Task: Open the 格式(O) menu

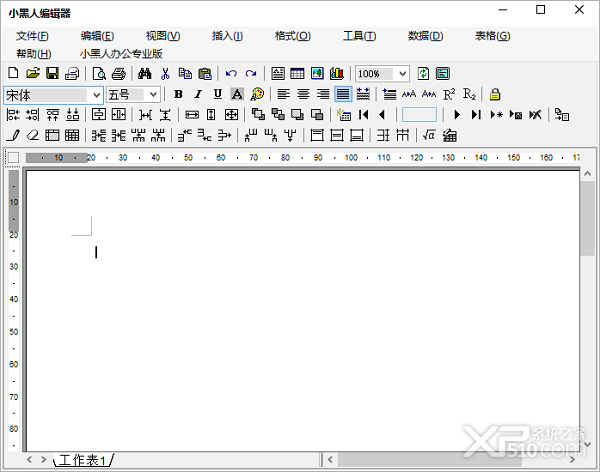Action: (293, 36)
